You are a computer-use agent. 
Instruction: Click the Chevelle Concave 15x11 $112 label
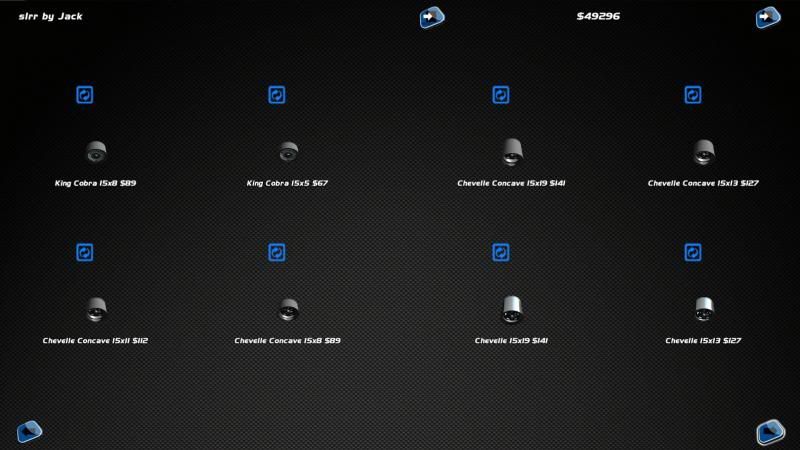(95, 341)
